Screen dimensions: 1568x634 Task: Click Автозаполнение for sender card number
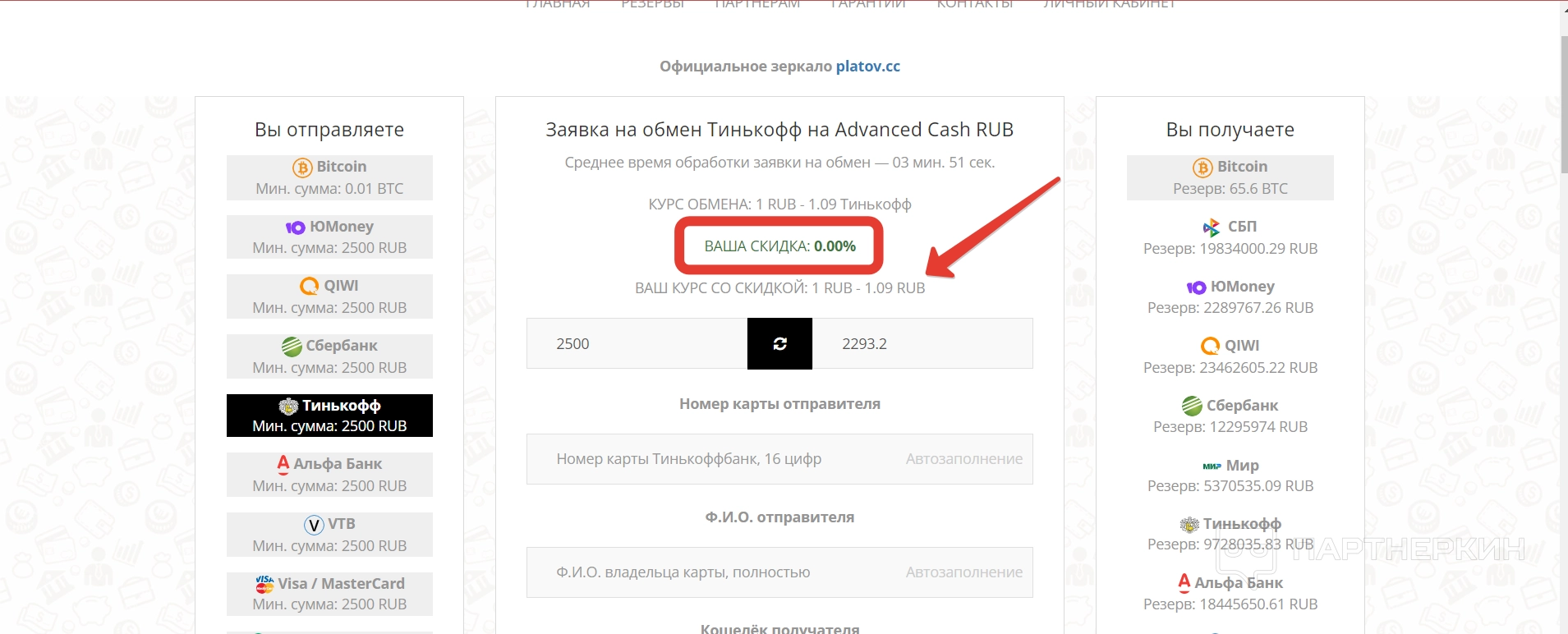[x=964, y=459]
